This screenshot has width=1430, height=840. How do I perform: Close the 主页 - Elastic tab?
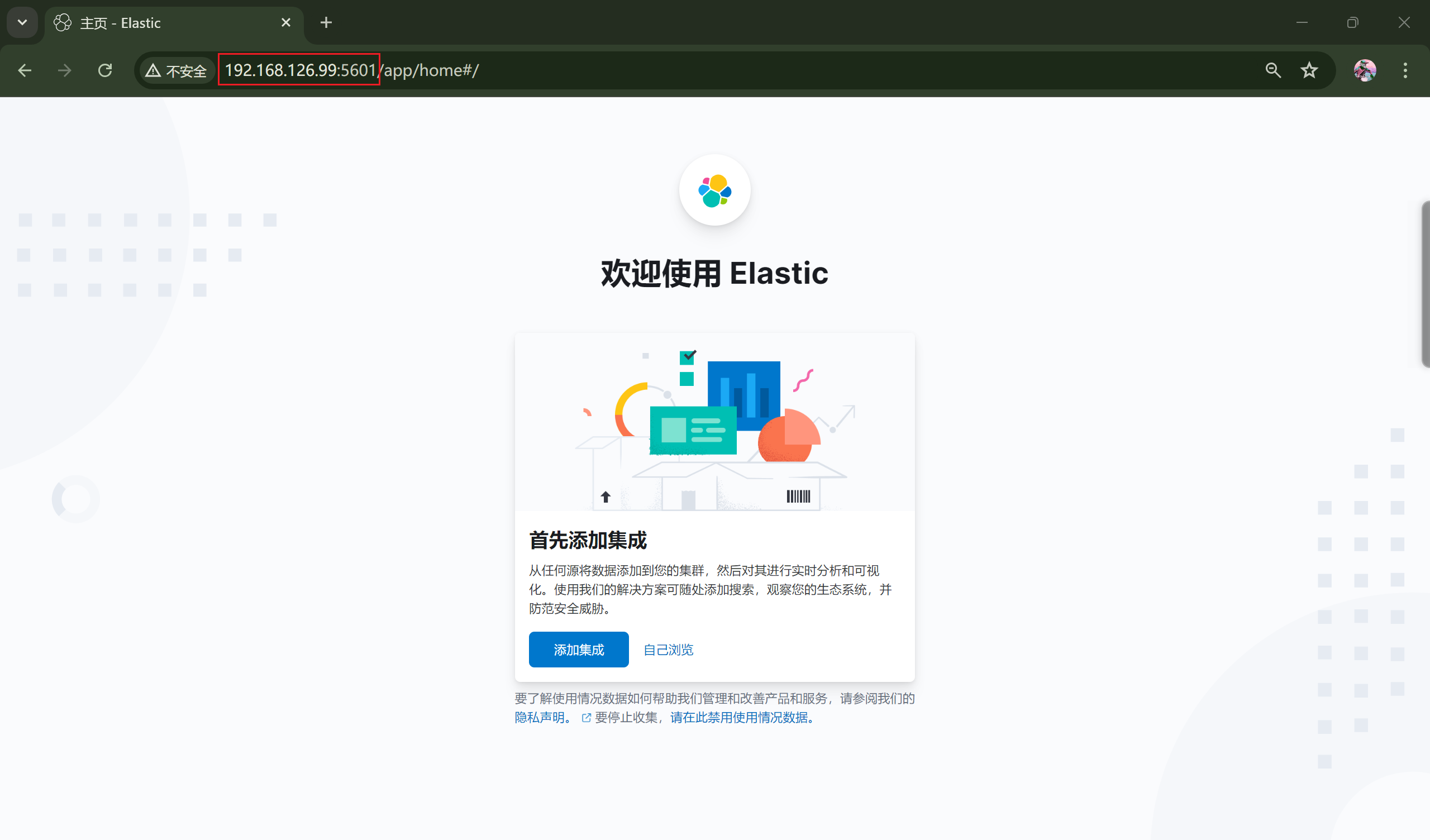(x=286, y=23)
